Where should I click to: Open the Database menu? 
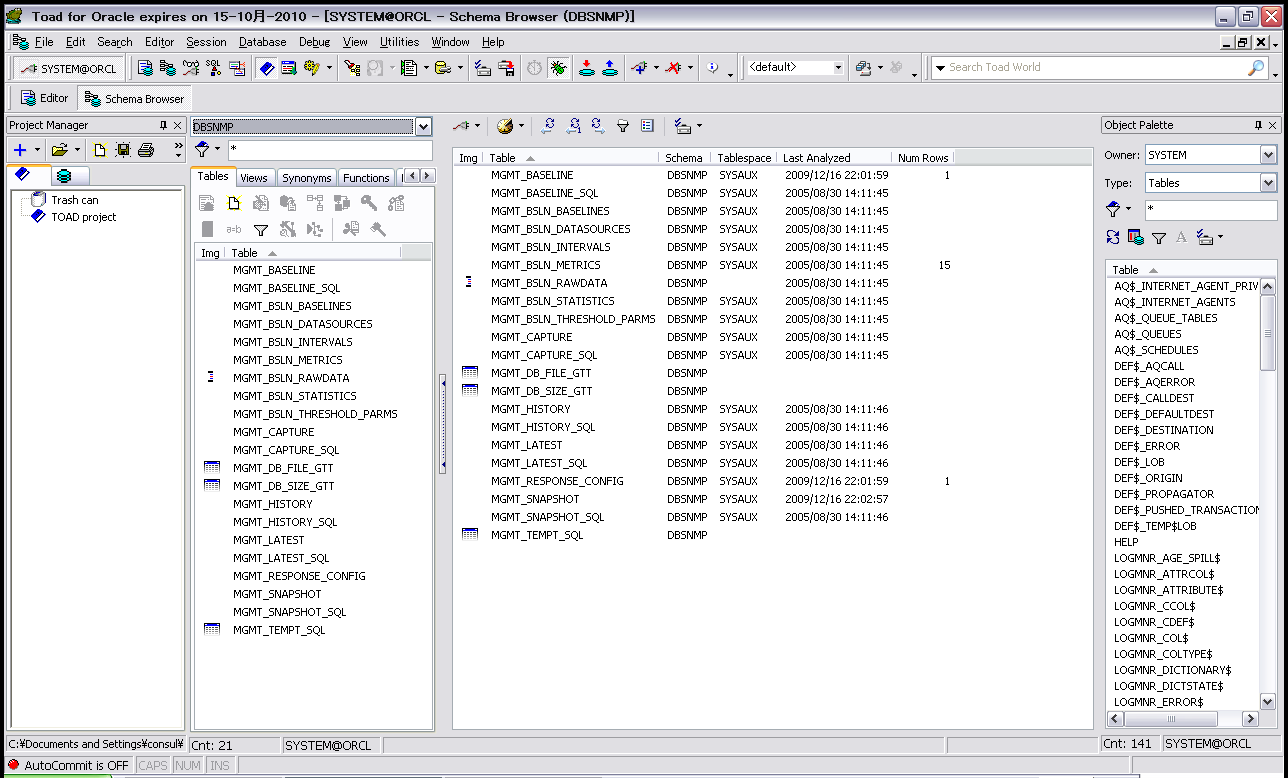(x=262, y=42)
